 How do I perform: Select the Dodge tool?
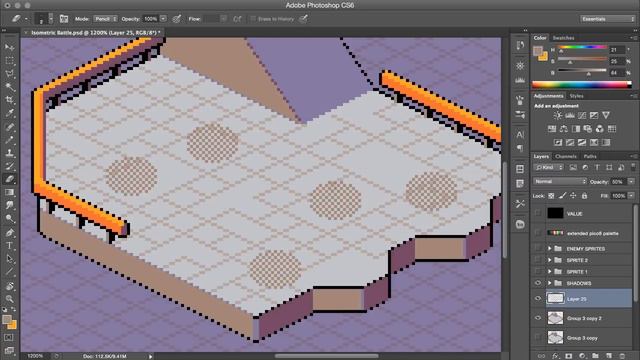point(9,219)
